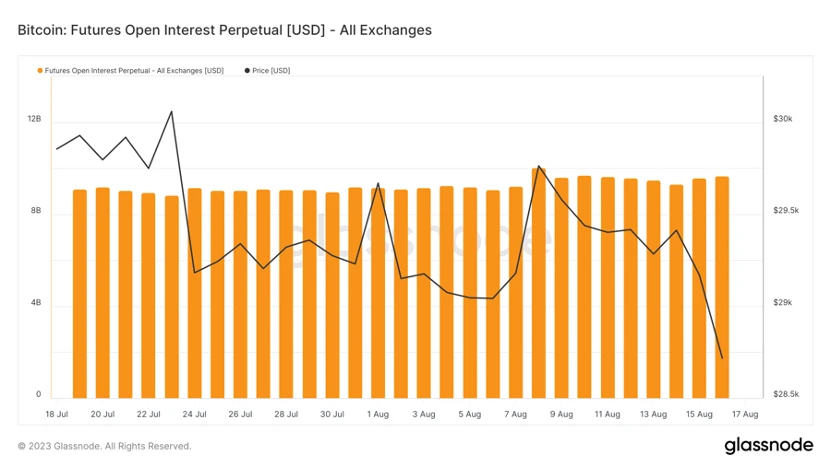Click the price line's highest peak

click(x=172, y=111)
